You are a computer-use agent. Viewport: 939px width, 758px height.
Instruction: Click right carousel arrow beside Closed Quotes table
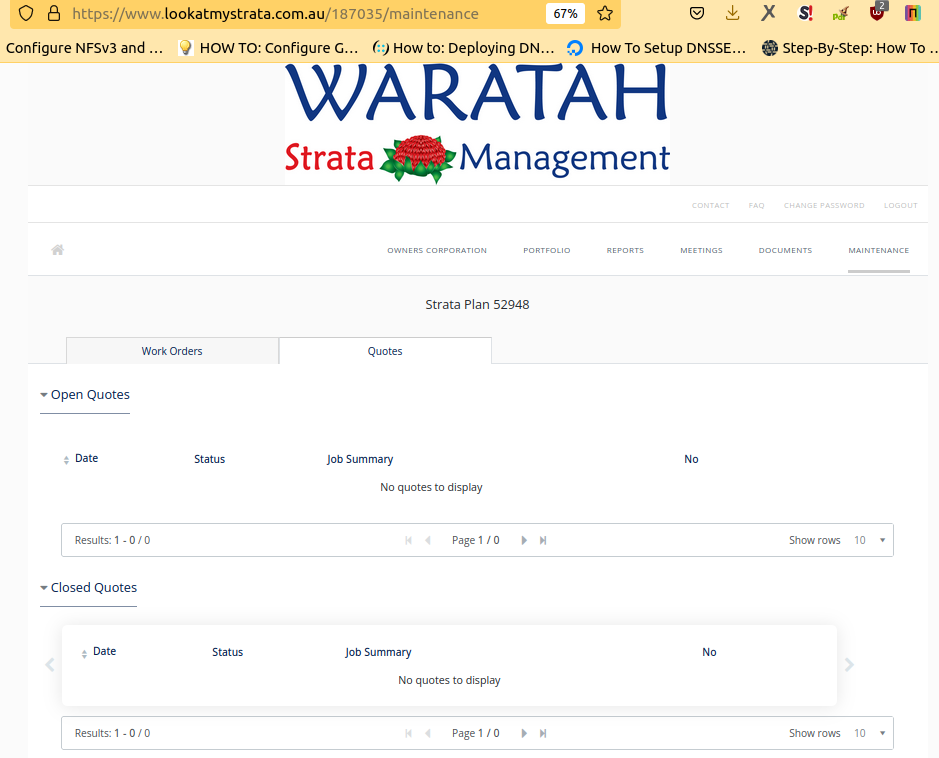[849, 665]
